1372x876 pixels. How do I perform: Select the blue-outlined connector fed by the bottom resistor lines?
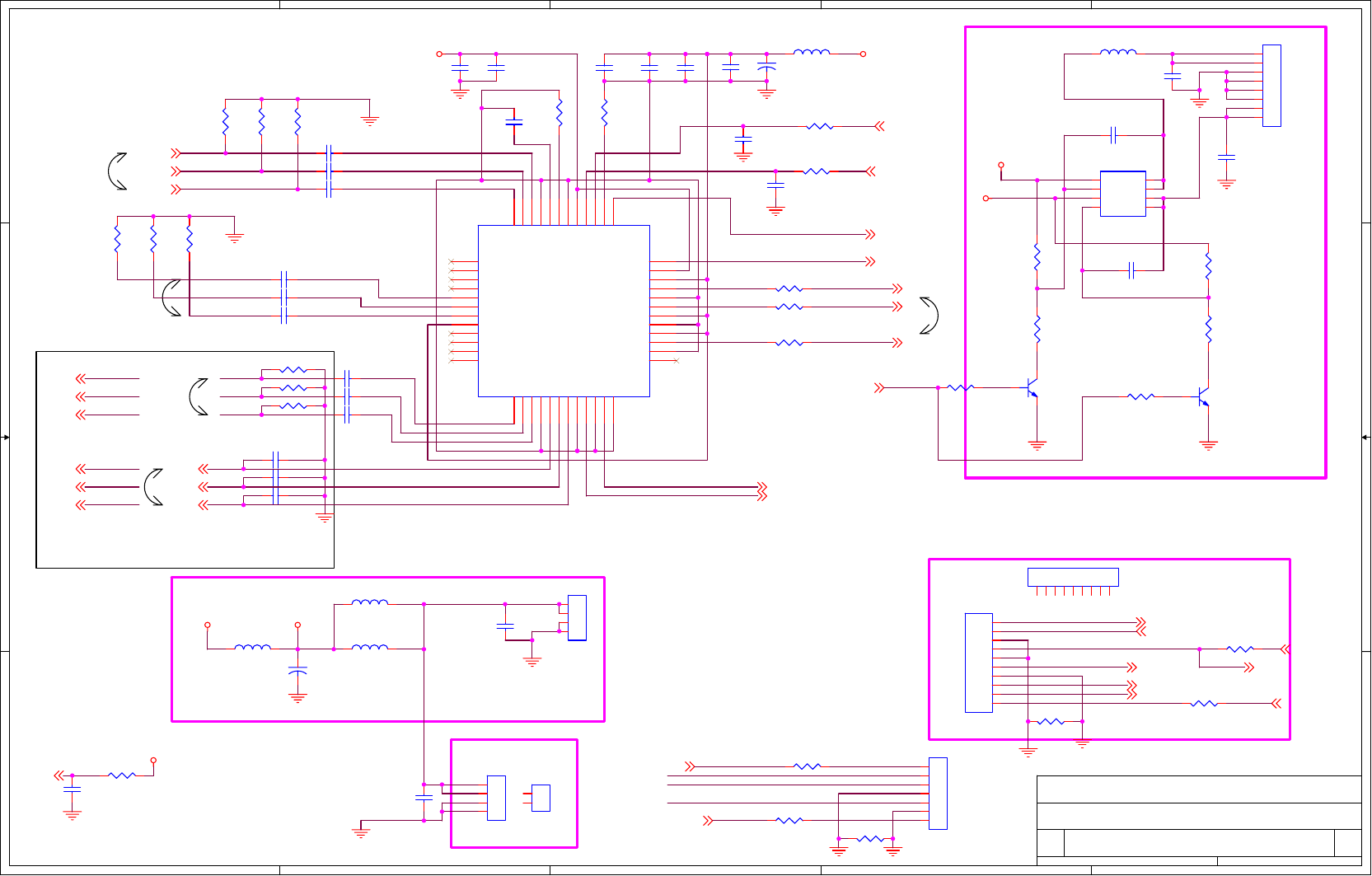(938, 794)
